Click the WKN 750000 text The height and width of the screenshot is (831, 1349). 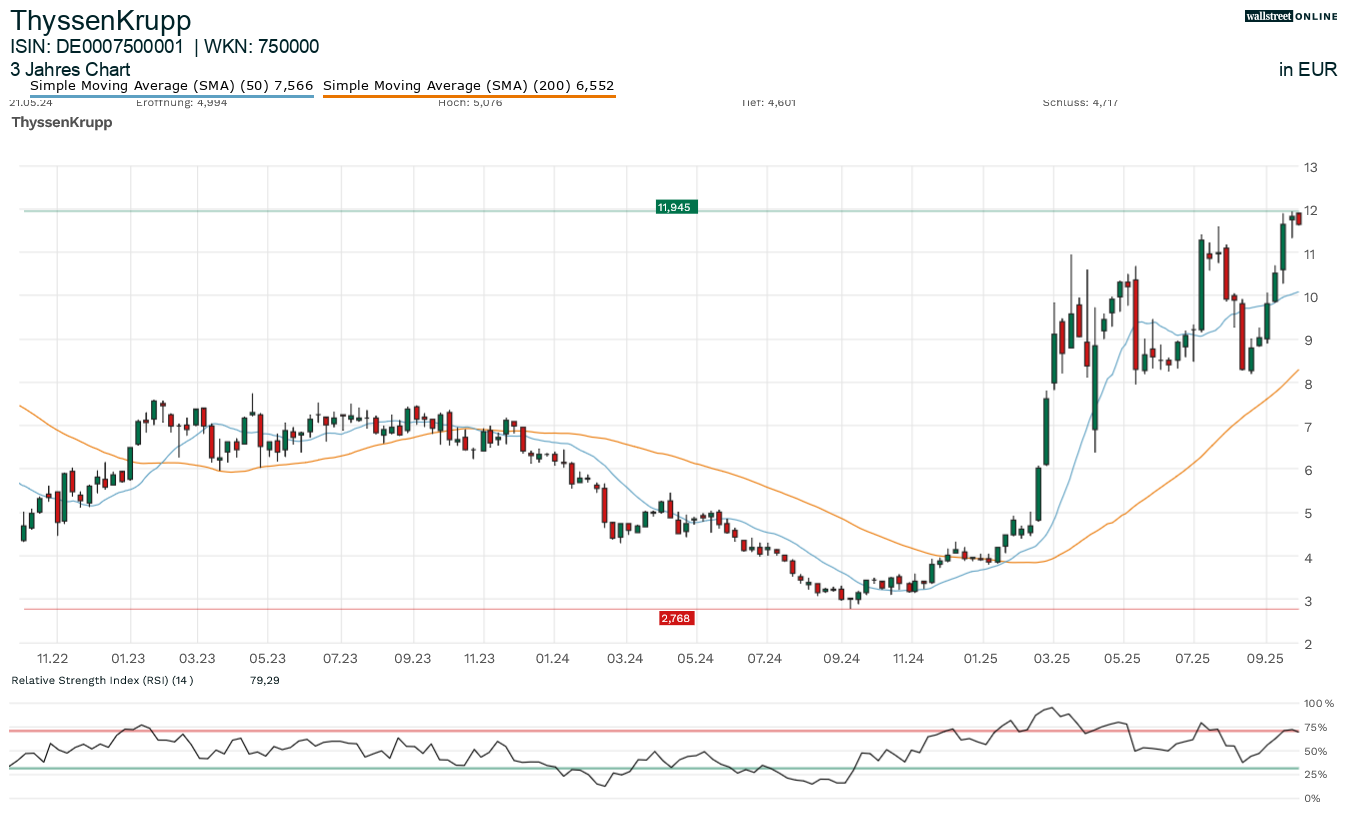pyautogui.click(x=262, y=46)
